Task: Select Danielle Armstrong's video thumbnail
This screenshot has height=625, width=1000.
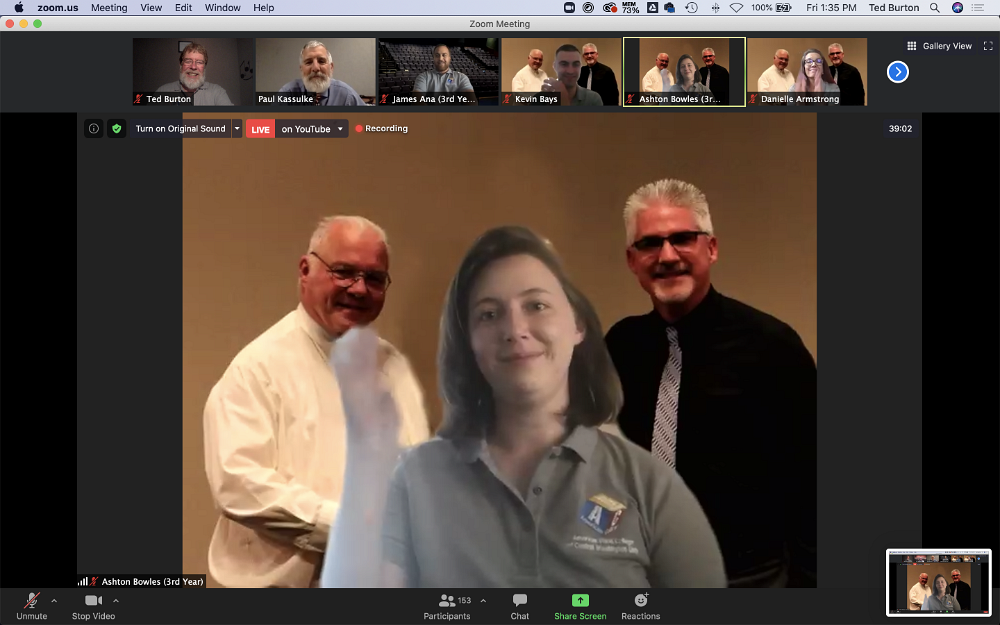Action: point(807,71)
